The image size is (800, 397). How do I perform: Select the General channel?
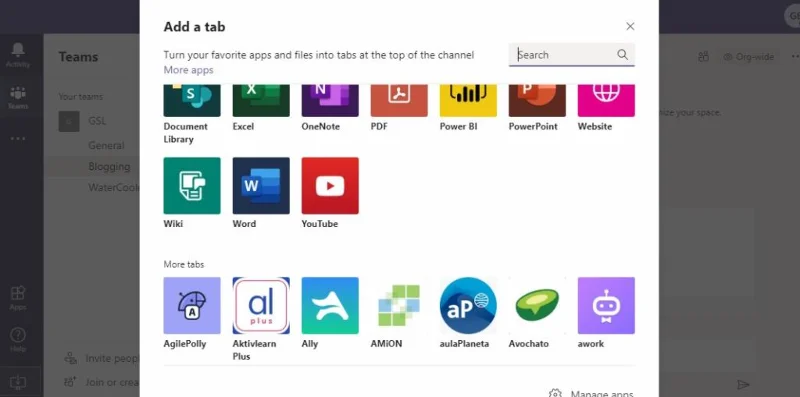106,145
